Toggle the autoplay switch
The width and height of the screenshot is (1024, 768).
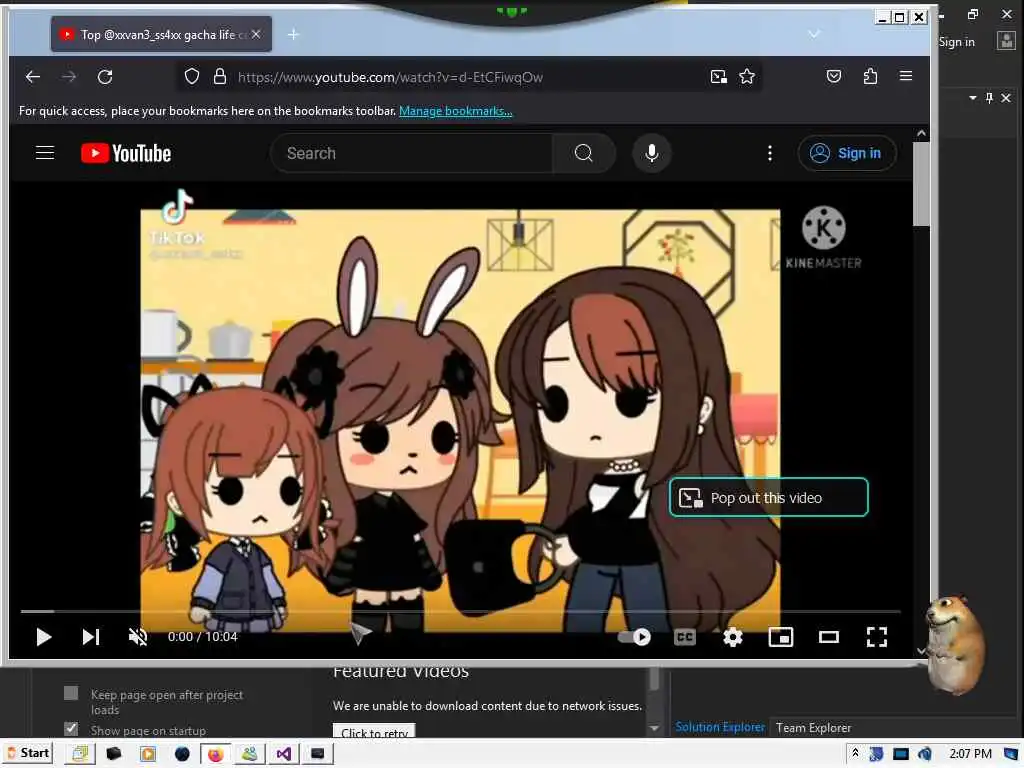(x=634, y=637)
